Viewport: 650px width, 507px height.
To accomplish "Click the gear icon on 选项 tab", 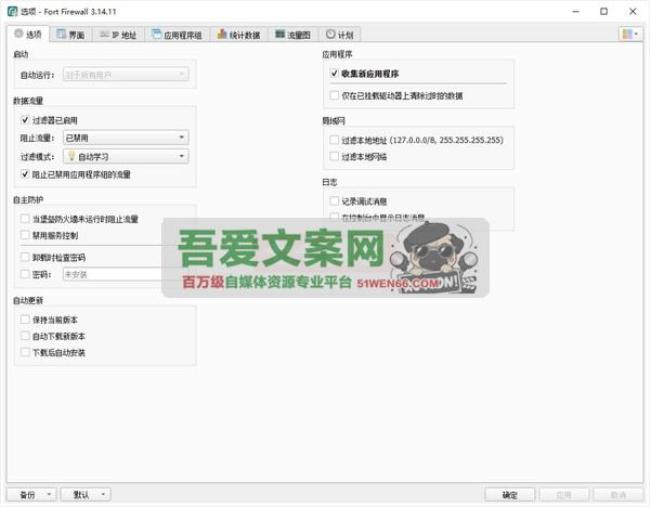I will (x=19, y=34).
